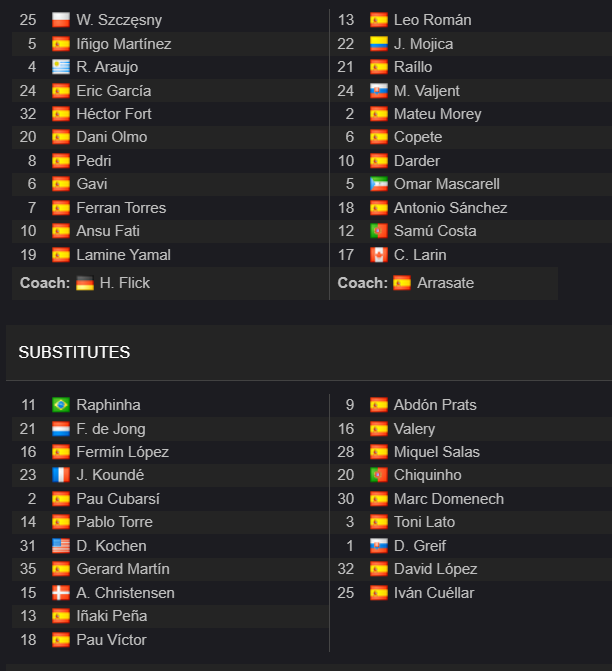Click Canada flag next to C. Larin
Viewport: 612px width, 671px height.
pyautogui.click(x=379, y=255)
